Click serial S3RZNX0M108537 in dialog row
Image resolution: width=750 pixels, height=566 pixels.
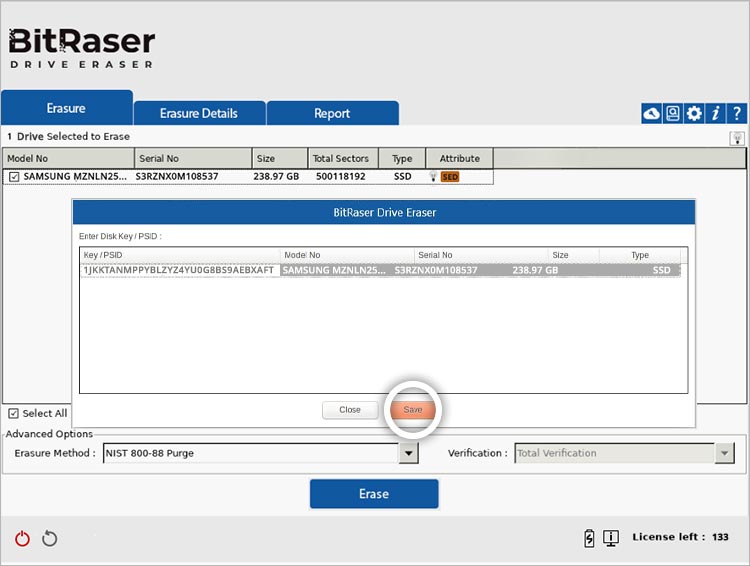point(436,270)
